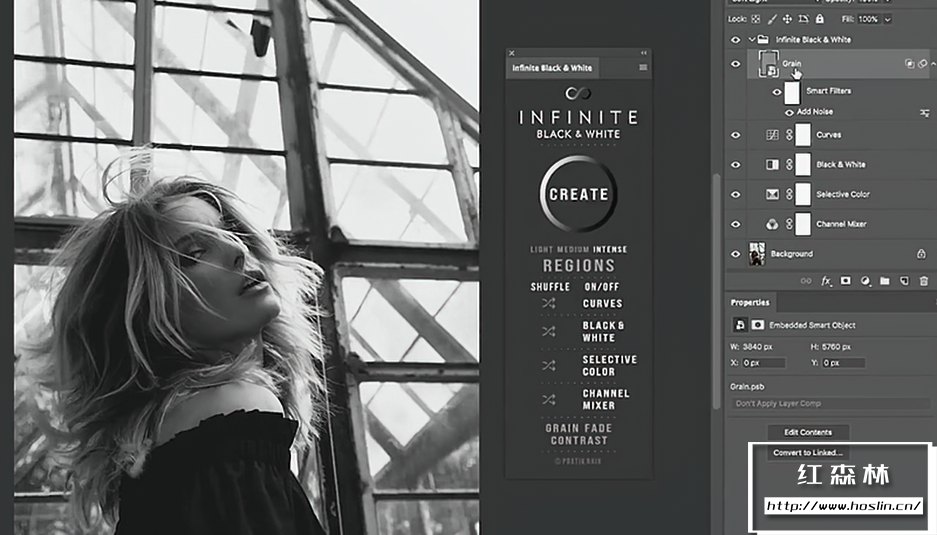Screen dimensions: 937x535
Task: Close the Infinite Black & White panel
Action: tap(512, 53)
